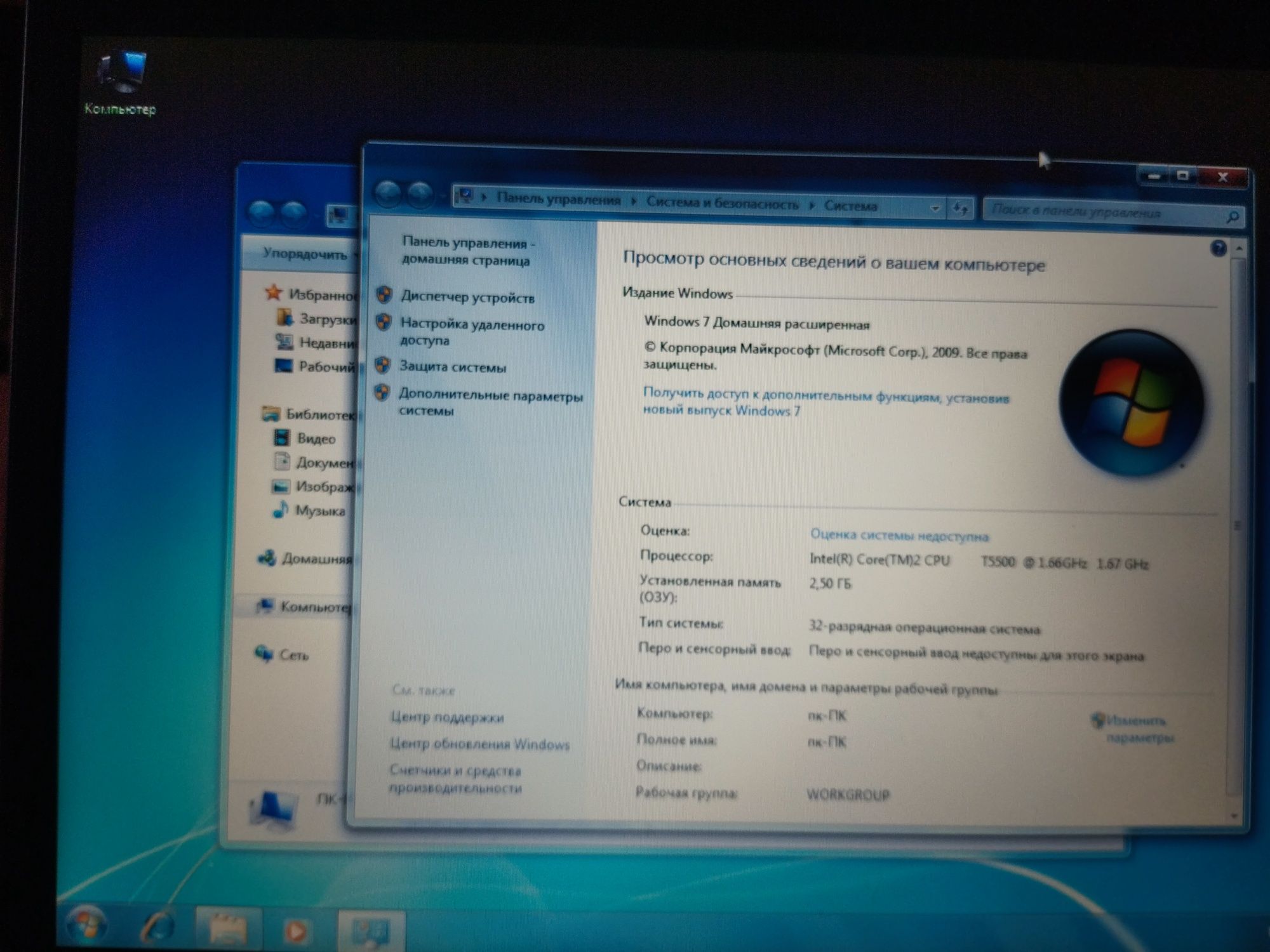Open the Компьютер desktop icon
The height and width of the screenshot is (952, 1270).
(x=121, y=83)
